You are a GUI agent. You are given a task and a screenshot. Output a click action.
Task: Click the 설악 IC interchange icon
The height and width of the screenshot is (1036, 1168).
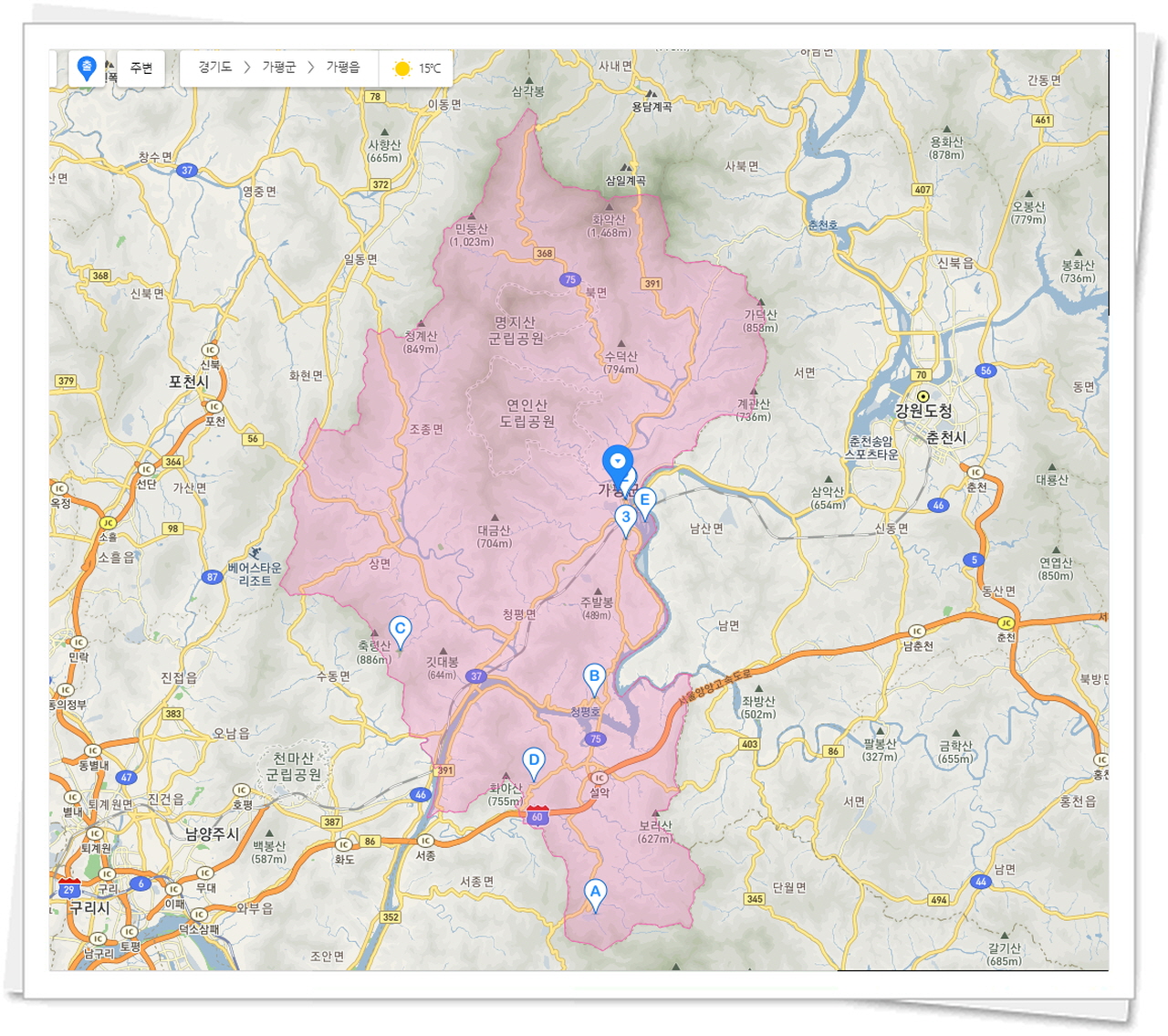tap(600, 779)
